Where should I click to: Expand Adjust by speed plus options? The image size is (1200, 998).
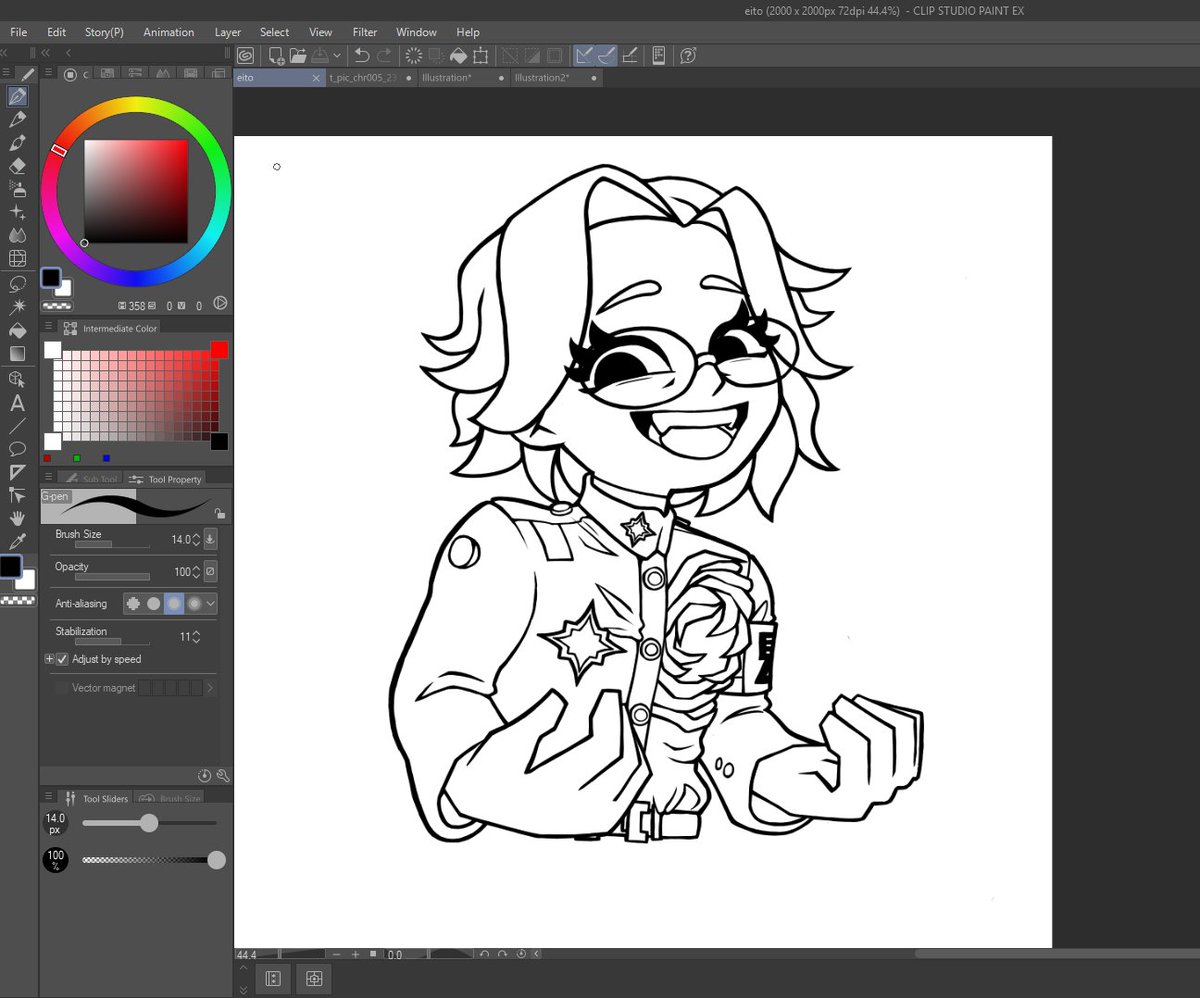click(49, 660)
